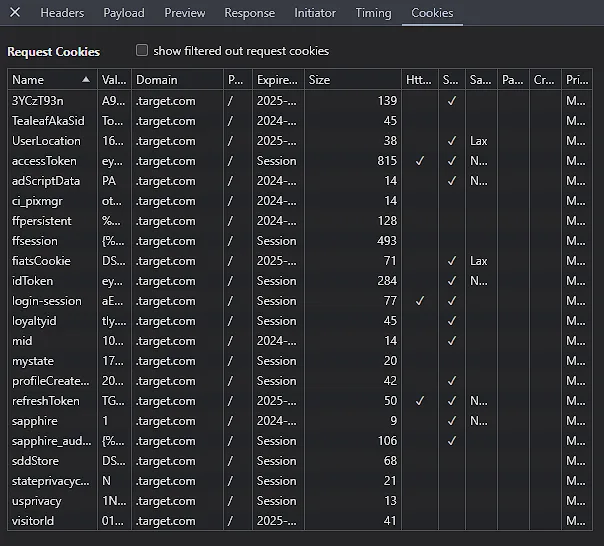Sort by the SameSite column header
Screen dimensions: 604x546
pyautogui.click(x=481, y=80)
